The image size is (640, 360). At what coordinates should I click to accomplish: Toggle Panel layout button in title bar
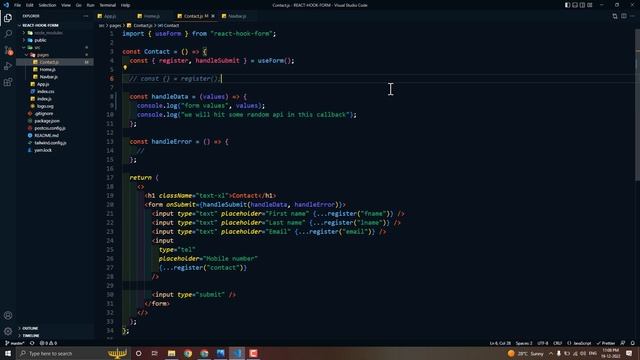(x=575, y=5)
